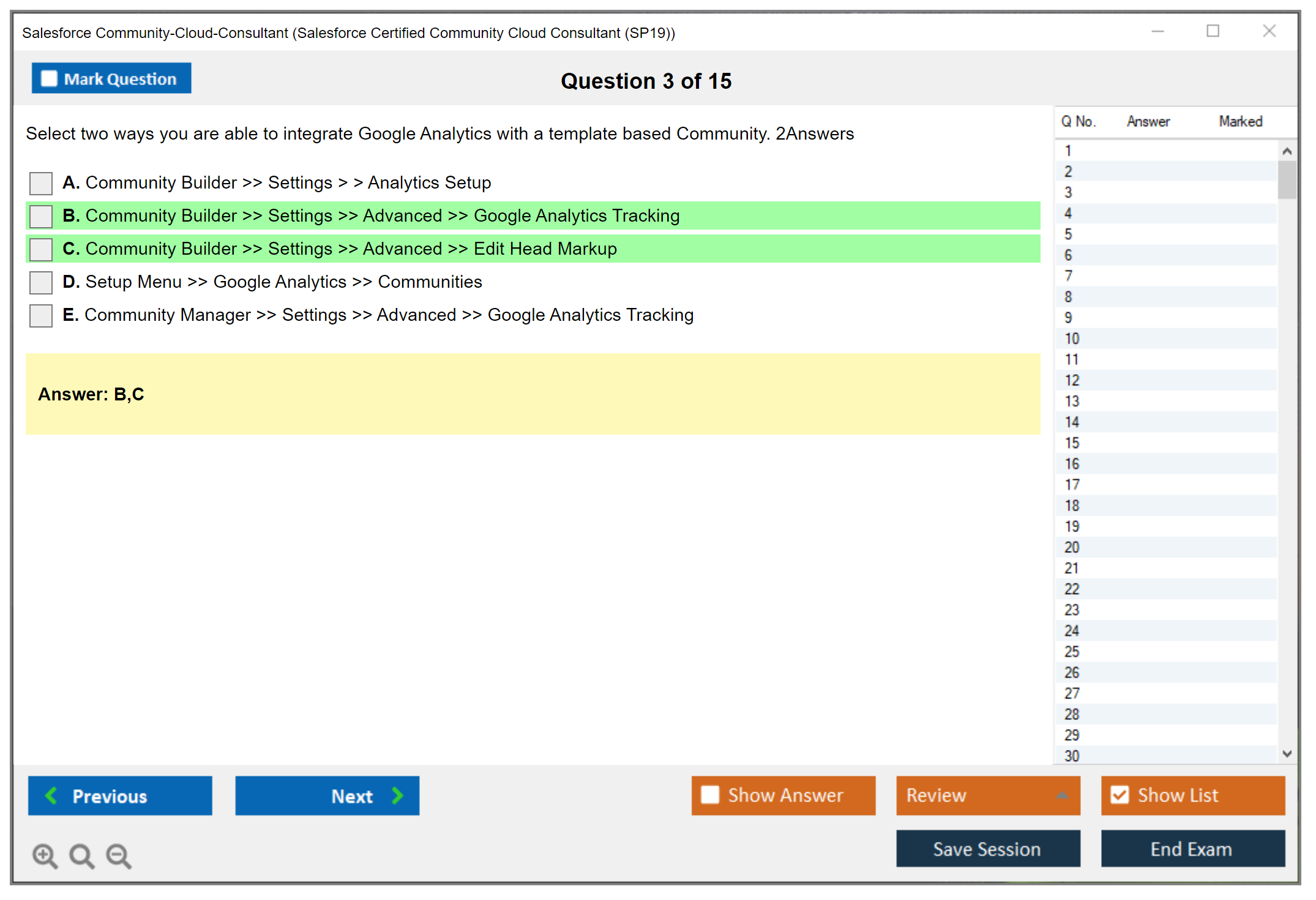Check option B Google Analytics Tracking
This screenshot has width=1316, height=900.
pyautogui.click(x=41, y=216)
